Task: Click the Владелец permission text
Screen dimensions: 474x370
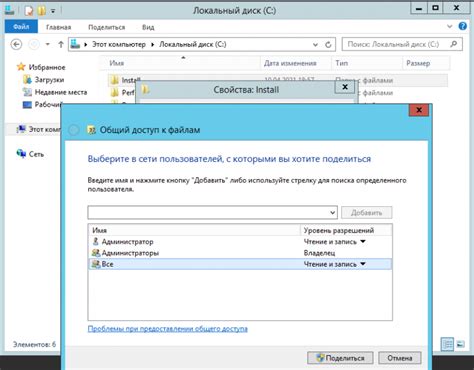Action: [319, 253]
